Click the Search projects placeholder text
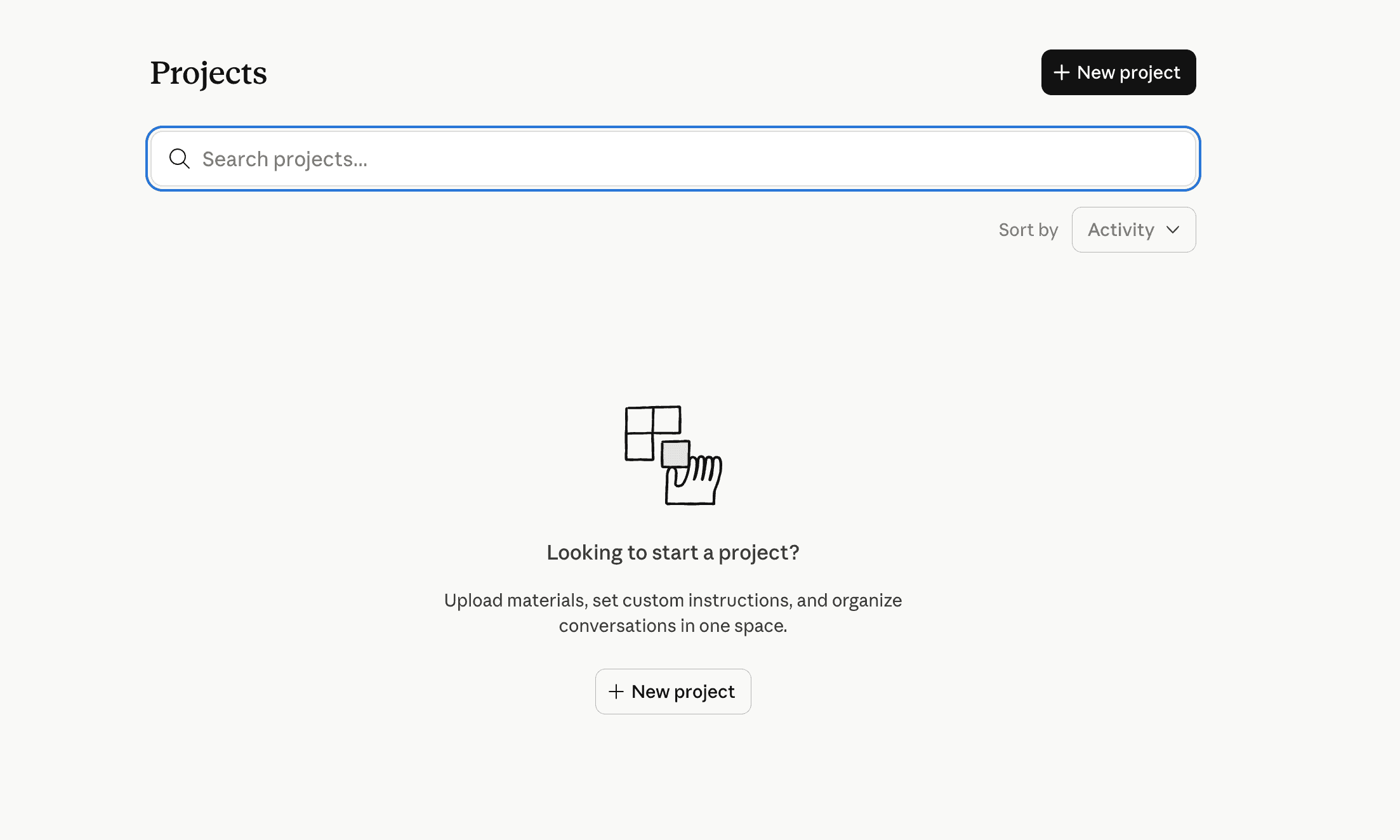Screen dimensions: 1400x840 (284, 159)
